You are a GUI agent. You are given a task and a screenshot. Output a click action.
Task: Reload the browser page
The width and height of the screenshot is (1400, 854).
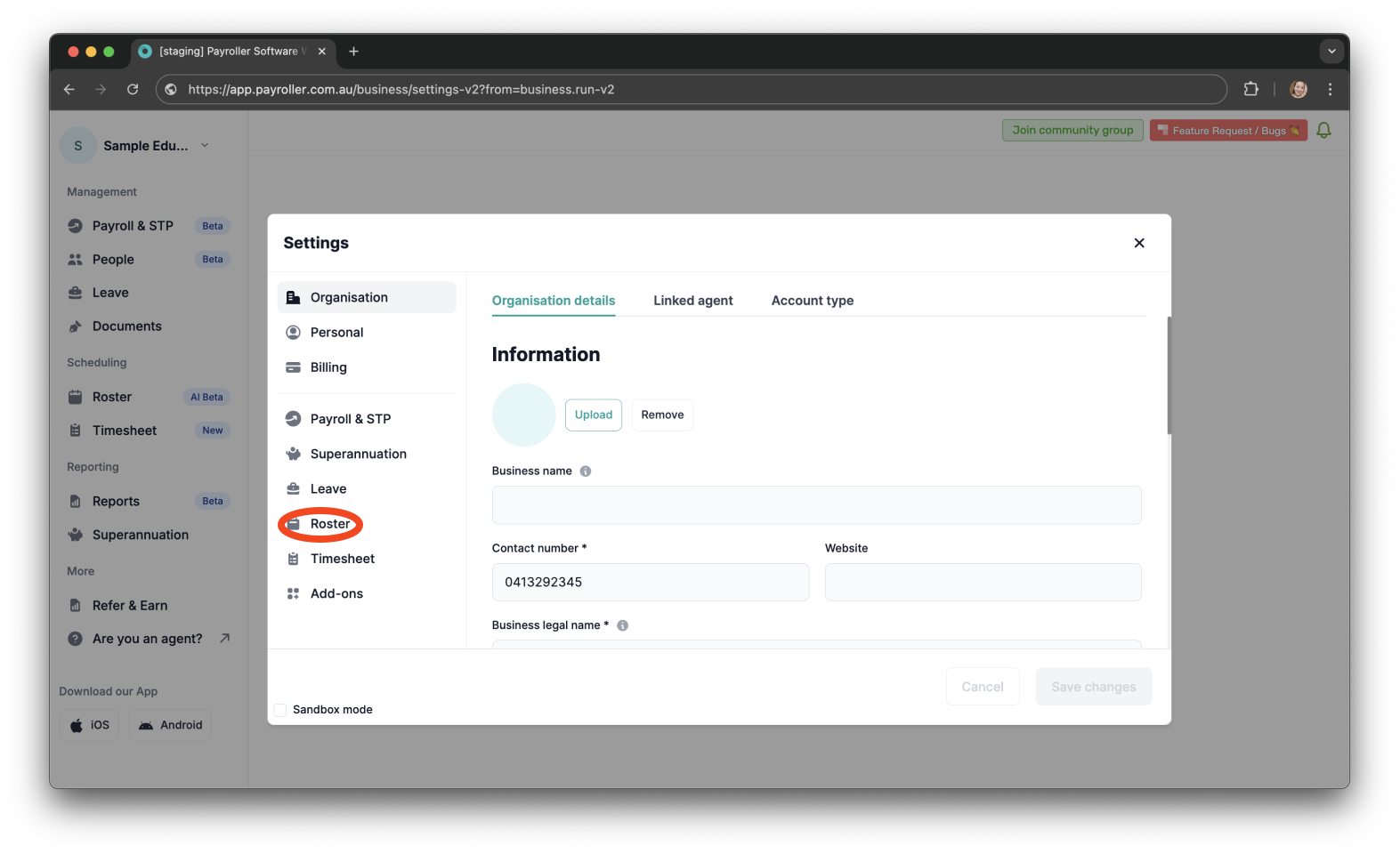pyautogui.click(x=133, y=89)
